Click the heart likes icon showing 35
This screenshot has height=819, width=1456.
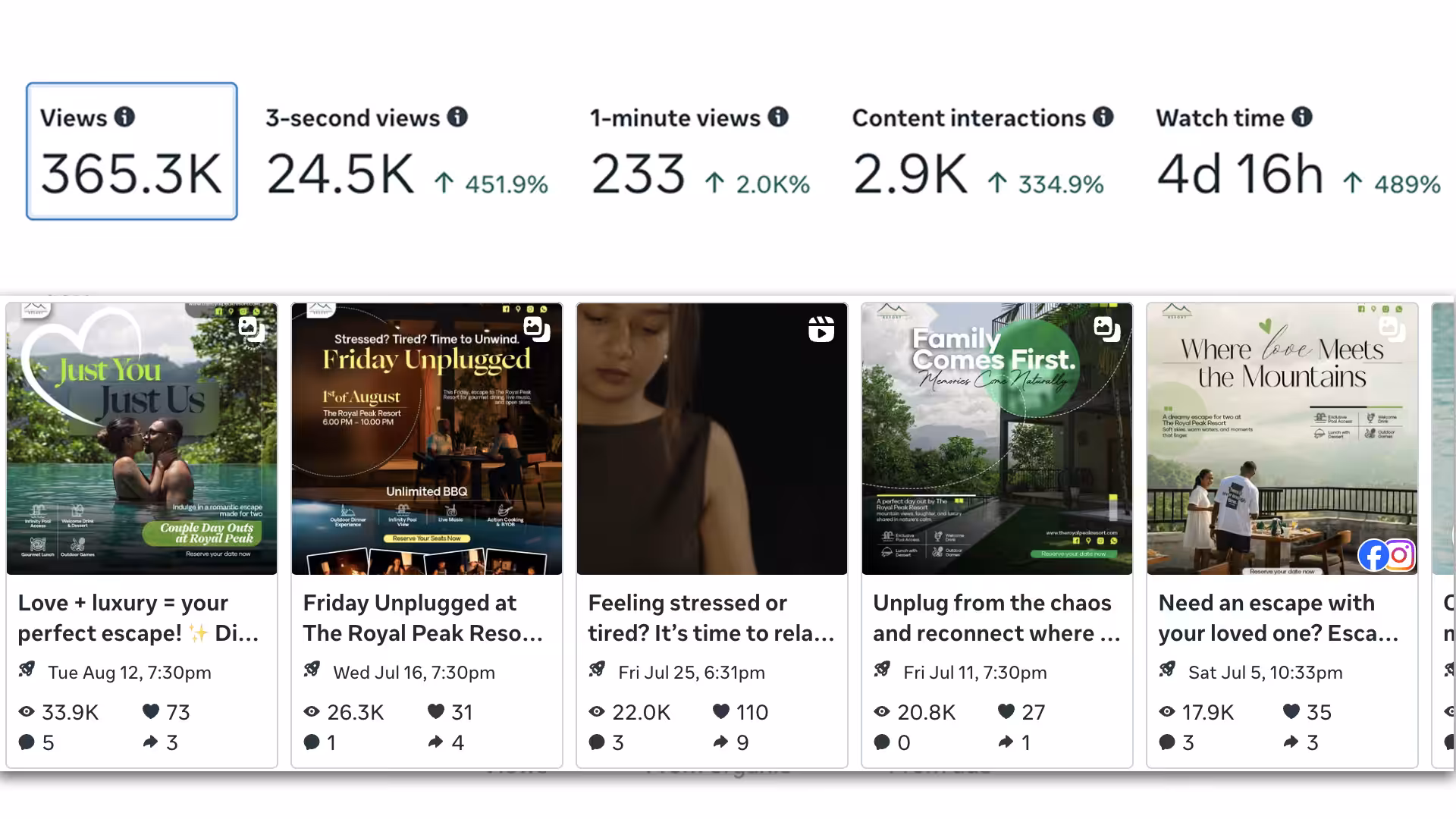click(1291, 711)
